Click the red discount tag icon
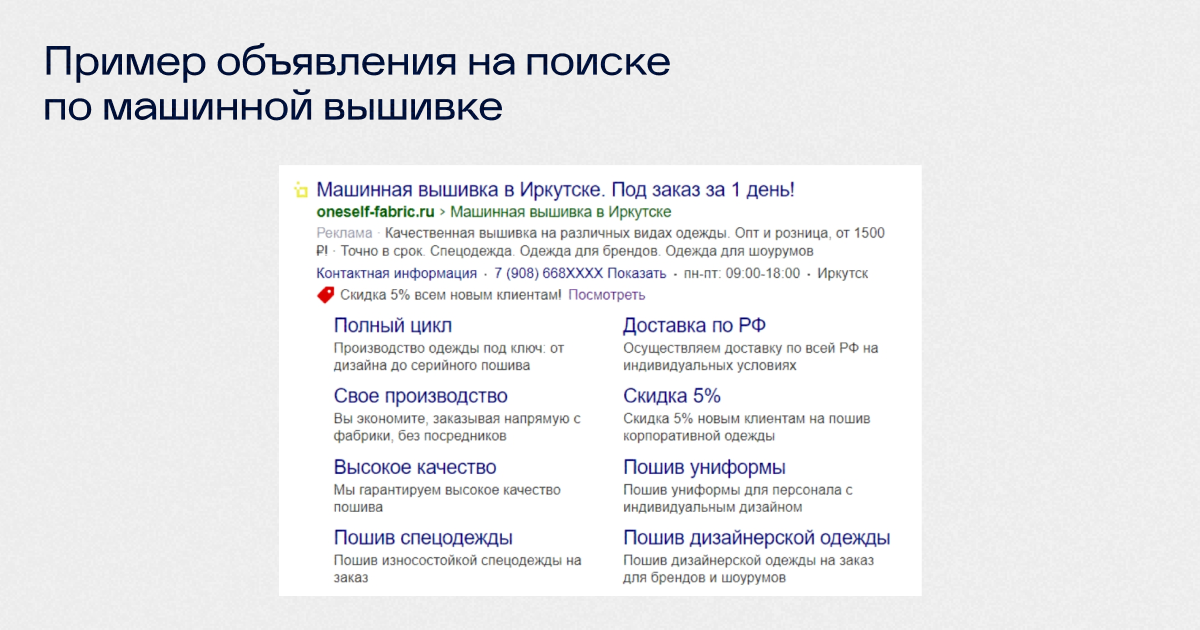 point(325,295)
